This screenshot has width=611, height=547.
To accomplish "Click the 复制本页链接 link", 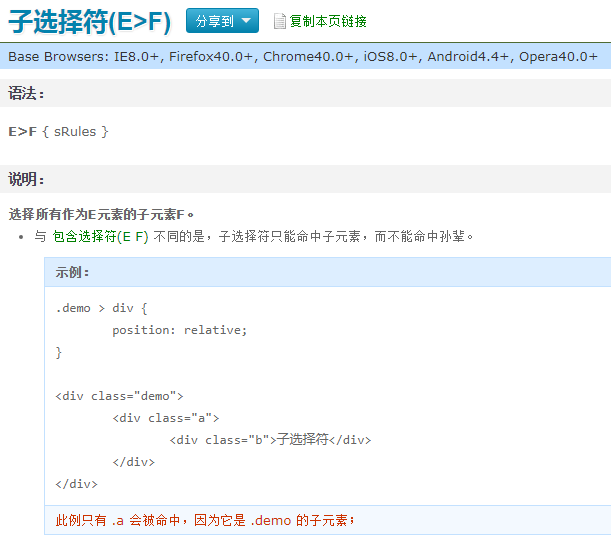I will pyautogui.click(x=328, y=21).
